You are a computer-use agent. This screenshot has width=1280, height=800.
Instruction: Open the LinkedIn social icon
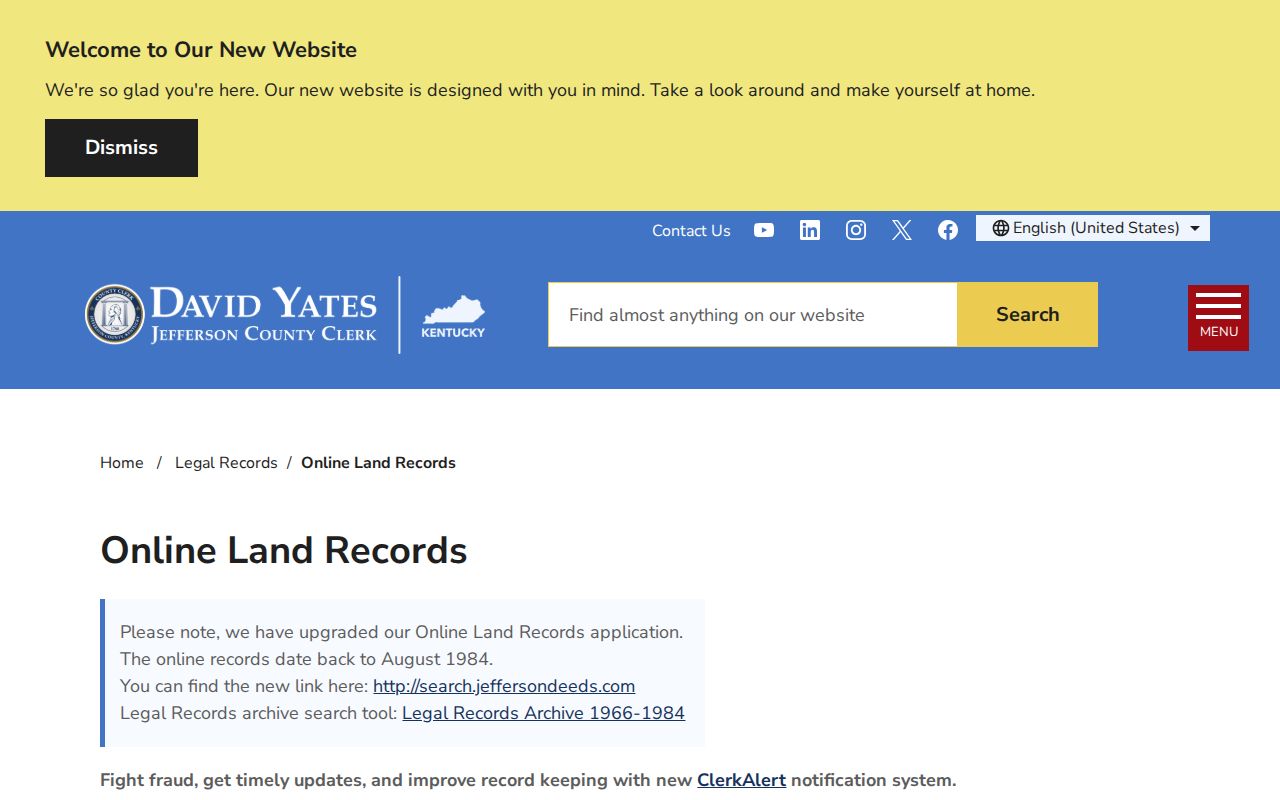(810, 230)
